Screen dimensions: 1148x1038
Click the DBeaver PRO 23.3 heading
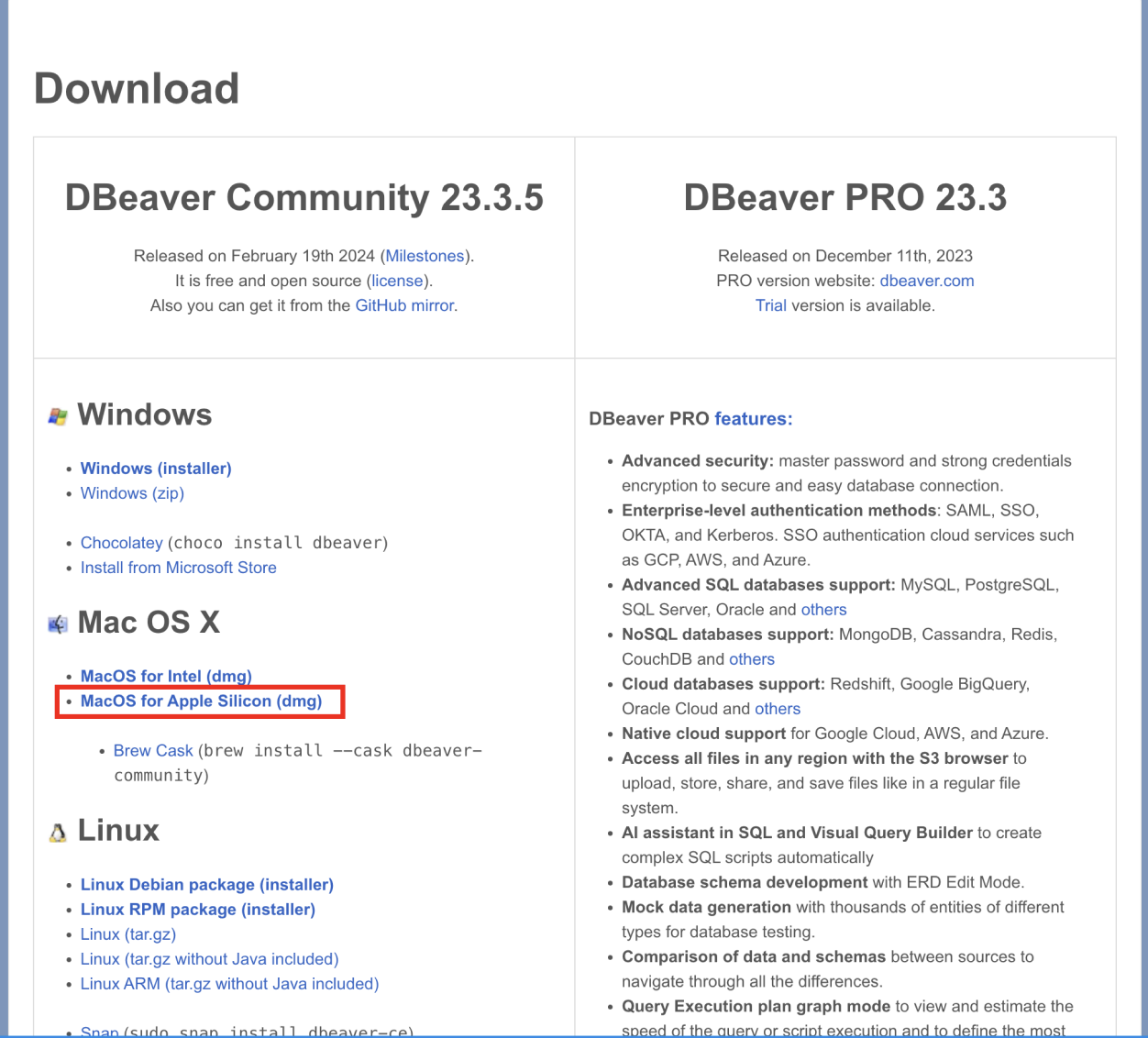point(845,198)
